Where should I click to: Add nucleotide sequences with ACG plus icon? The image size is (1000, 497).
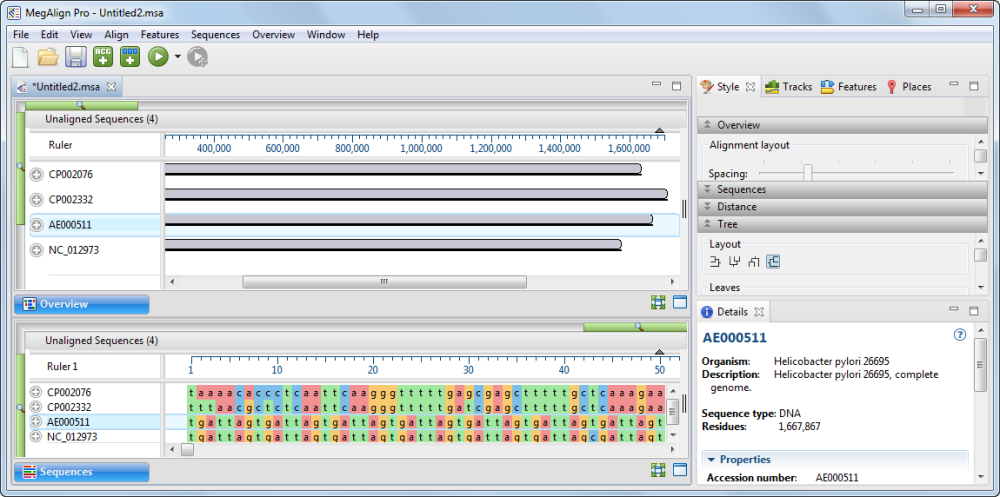click(x=103, y=57)
